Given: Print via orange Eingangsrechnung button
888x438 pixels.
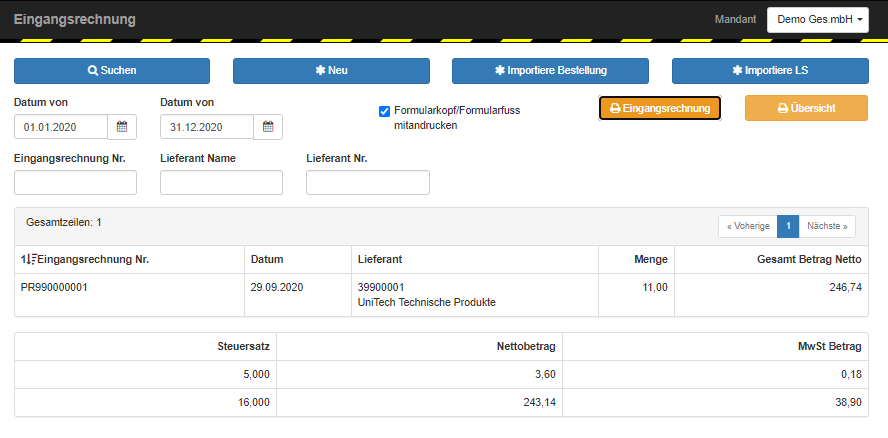Looking at the screenshot, I should click(660, 108).
